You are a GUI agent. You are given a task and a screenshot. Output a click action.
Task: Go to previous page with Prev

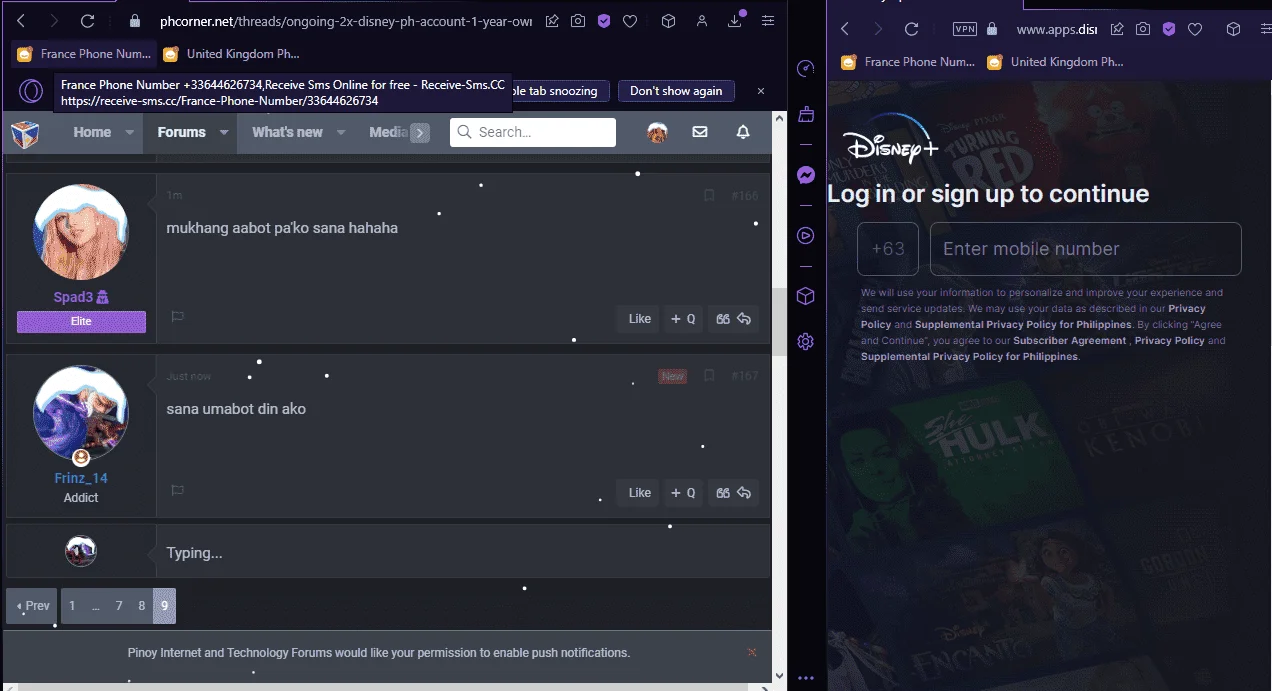pos(32,606)
